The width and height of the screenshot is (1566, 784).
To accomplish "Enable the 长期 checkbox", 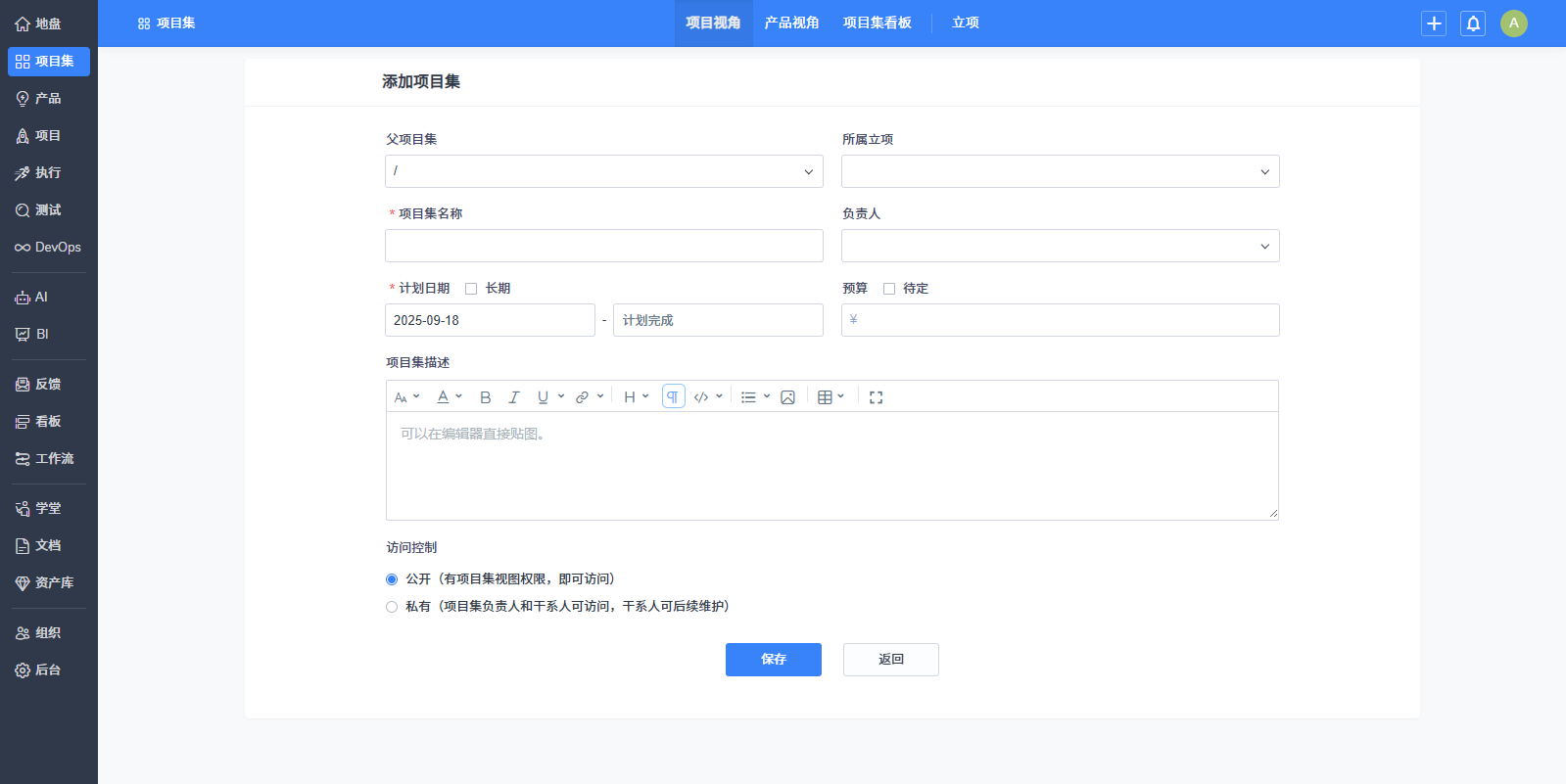I will tap(471, 289).
